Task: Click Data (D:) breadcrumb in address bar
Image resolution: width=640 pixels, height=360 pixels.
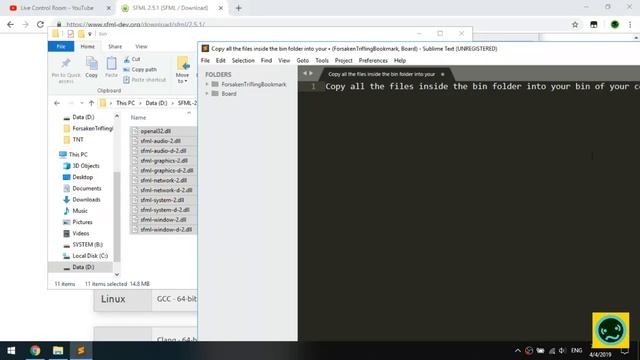Action: point(156,103)
